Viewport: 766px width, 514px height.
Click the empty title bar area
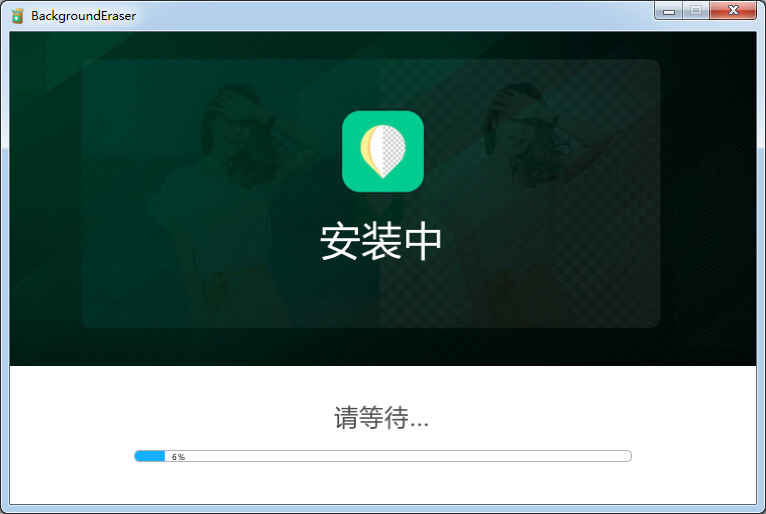coord(400,15)
